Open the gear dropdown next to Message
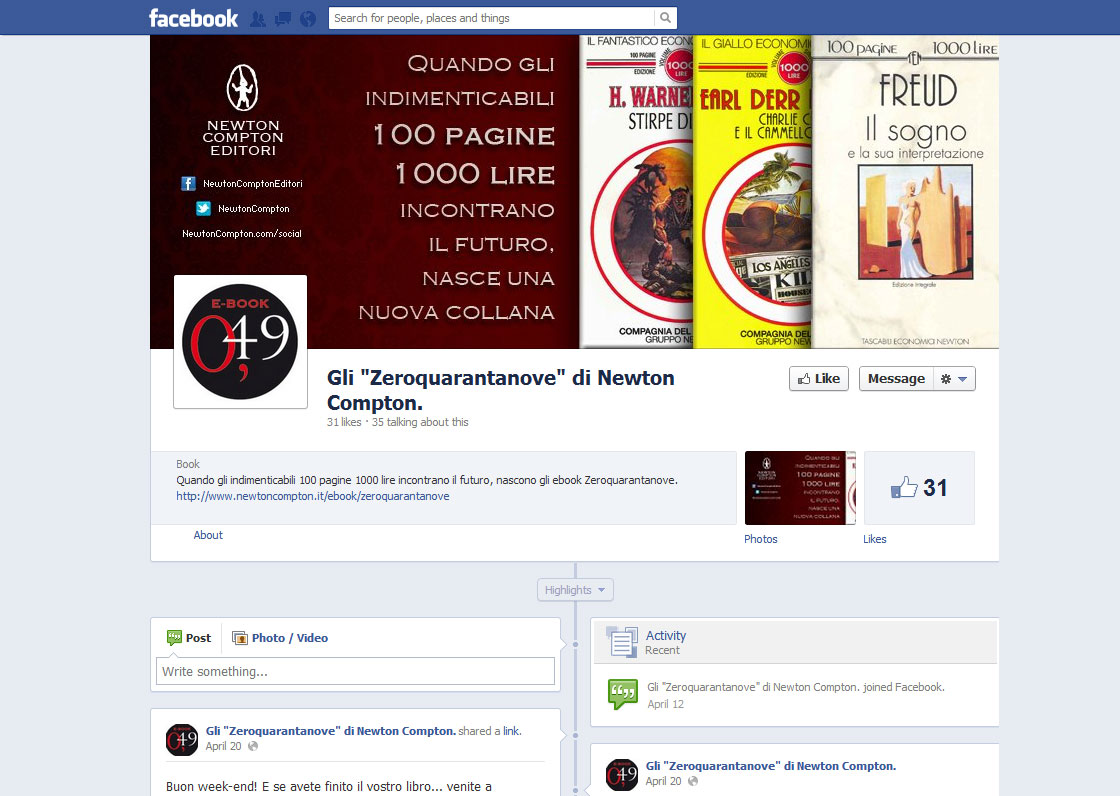This screenshot has height=796, width=1120. click(954, 379)
